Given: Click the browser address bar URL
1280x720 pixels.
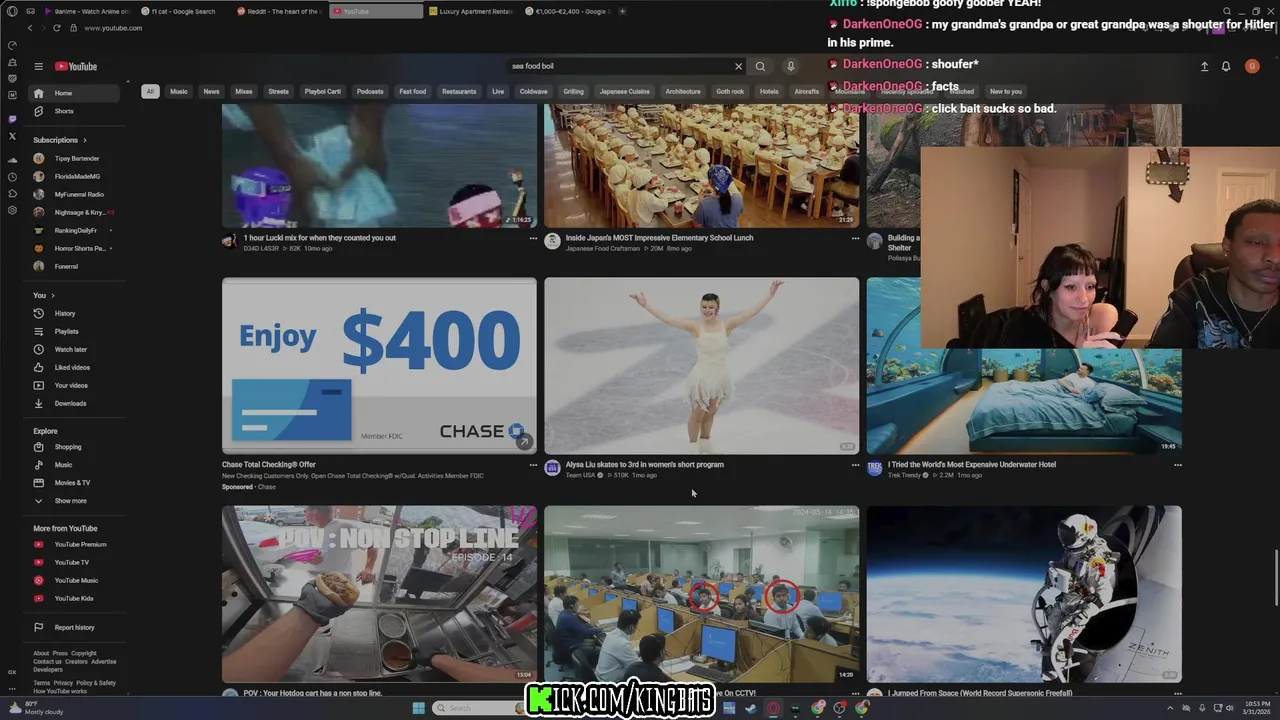Looking at the screenshot, I should point(113,28).
